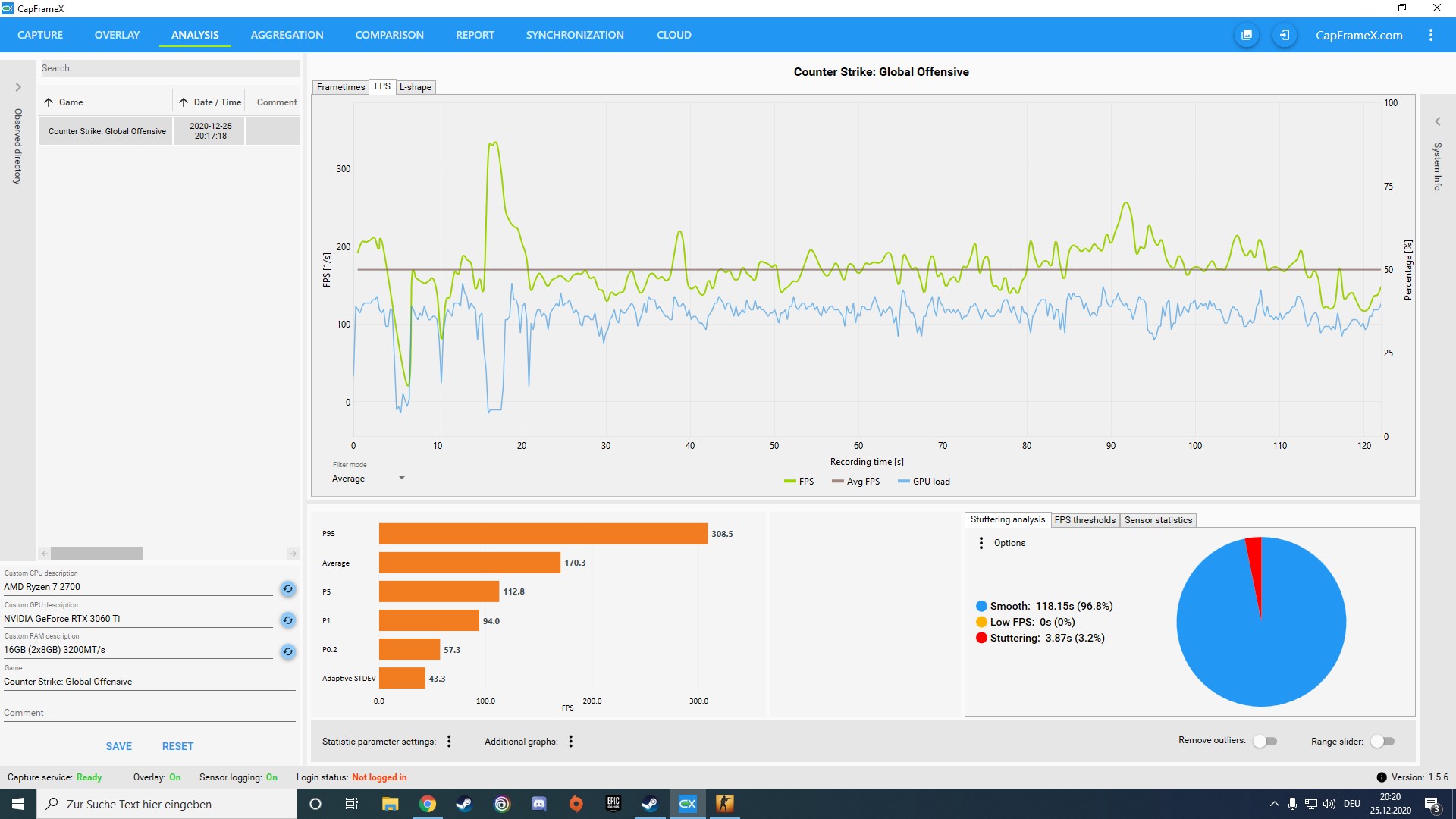Open the additional graphs options menu
The image size is (1456, 819).
point(570,742)
